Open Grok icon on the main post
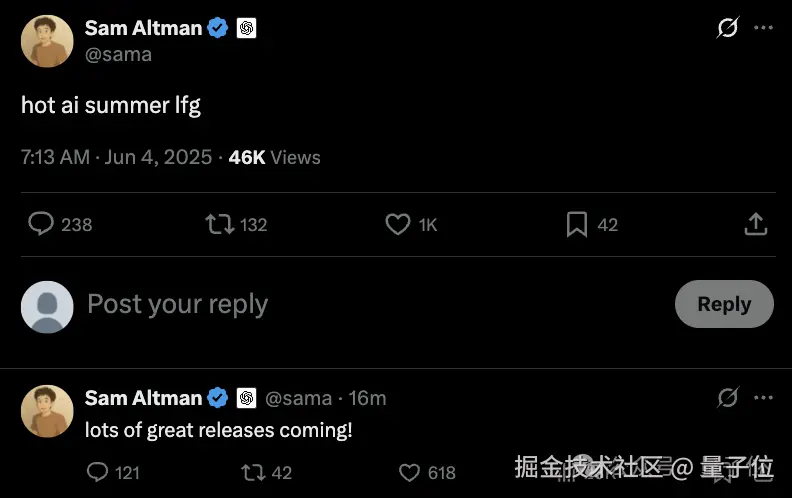This screenshot has height=498, width=792. point(728,28)
